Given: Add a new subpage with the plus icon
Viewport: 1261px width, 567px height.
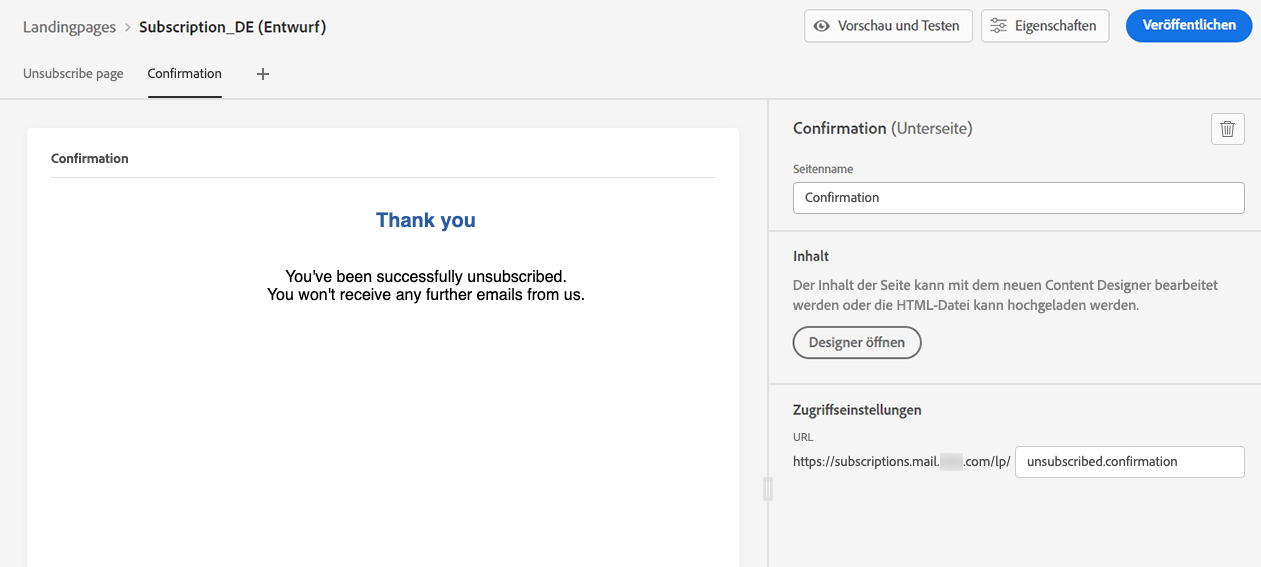Looking at the screenshot, I should point(263,74).
